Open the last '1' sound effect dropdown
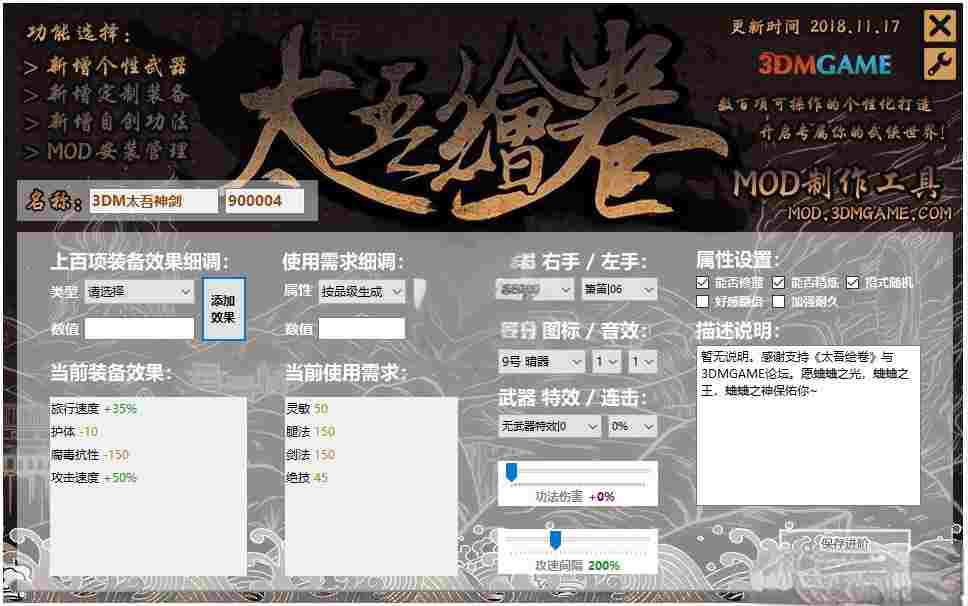This screenshot has width=968, height=606. 642,362
